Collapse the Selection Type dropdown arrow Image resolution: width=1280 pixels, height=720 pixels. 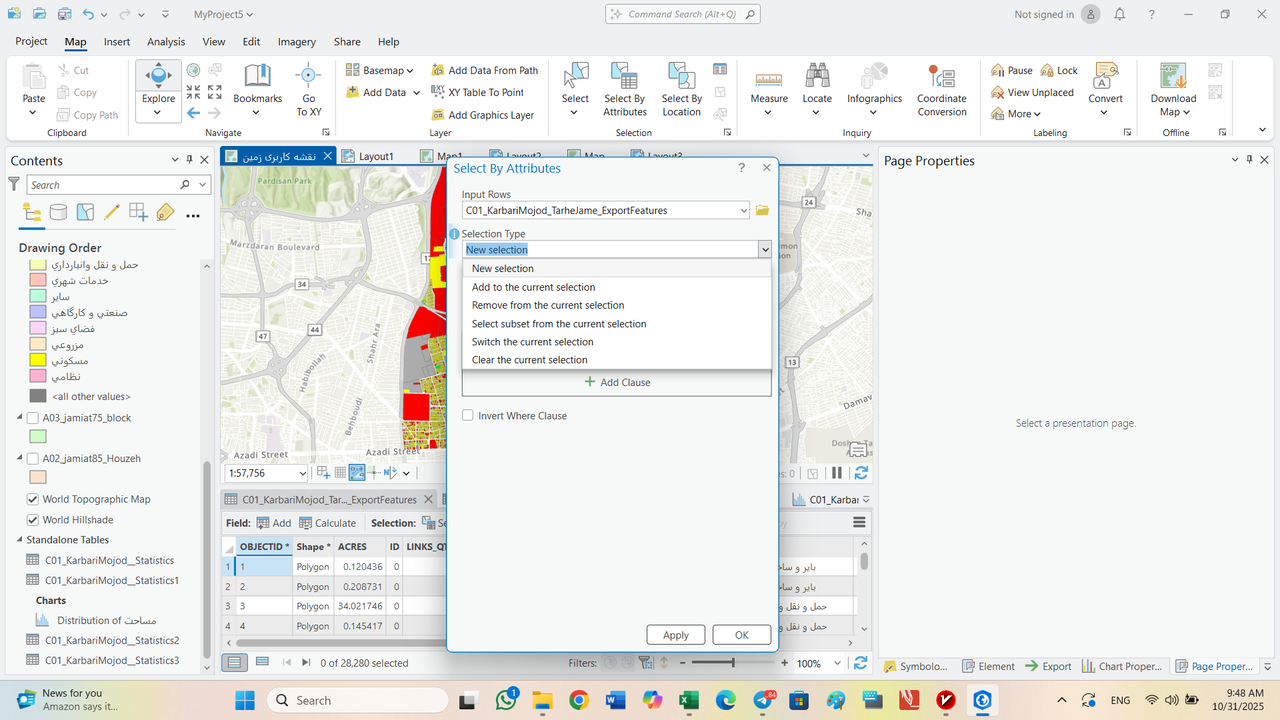coord(764,250)
